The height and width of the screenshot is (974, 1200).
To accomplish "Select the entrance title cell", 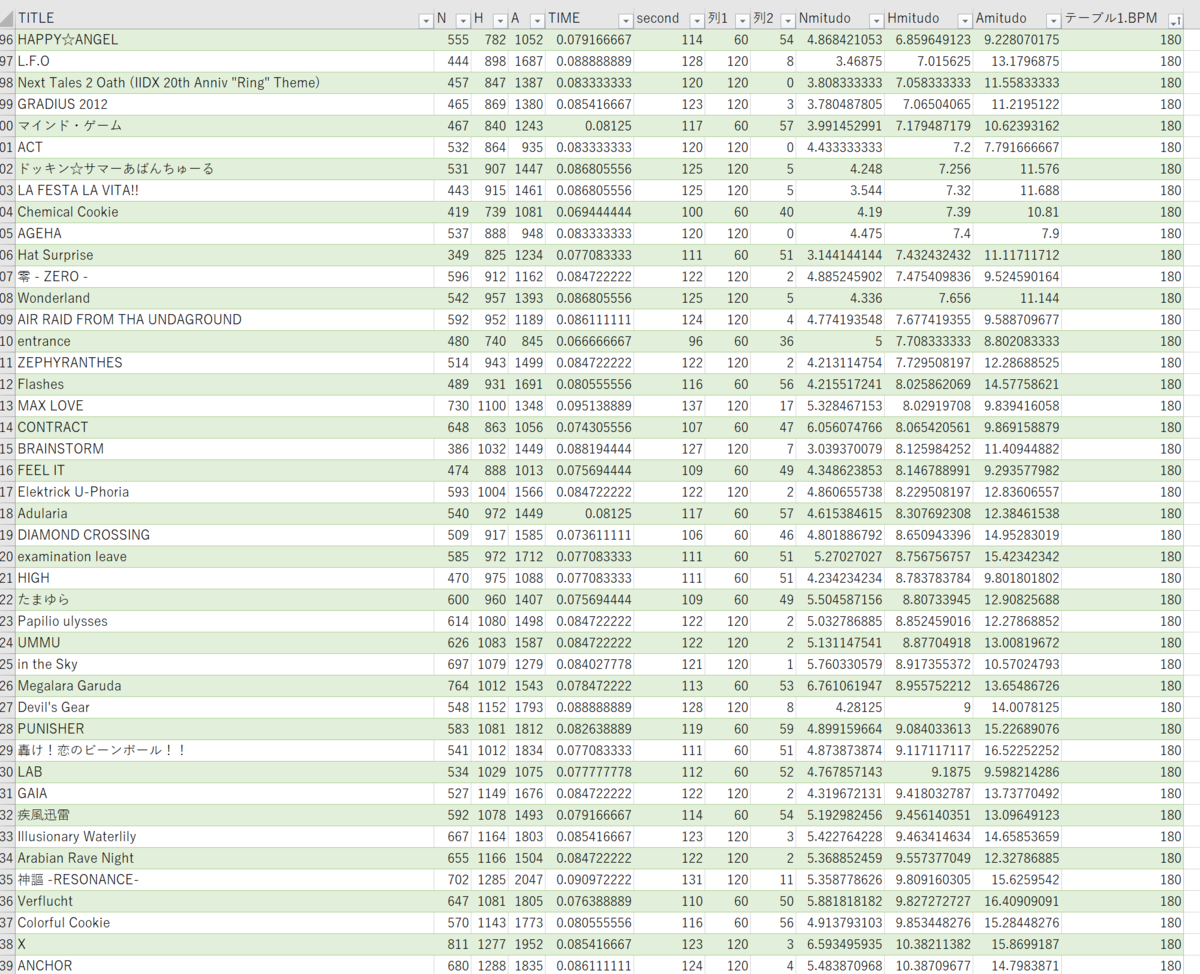I will (224, 341).
